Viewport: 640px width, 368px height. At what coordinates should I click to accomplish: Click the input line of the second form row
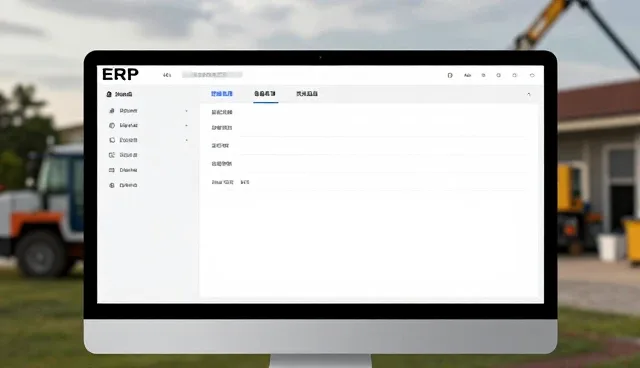384,131
